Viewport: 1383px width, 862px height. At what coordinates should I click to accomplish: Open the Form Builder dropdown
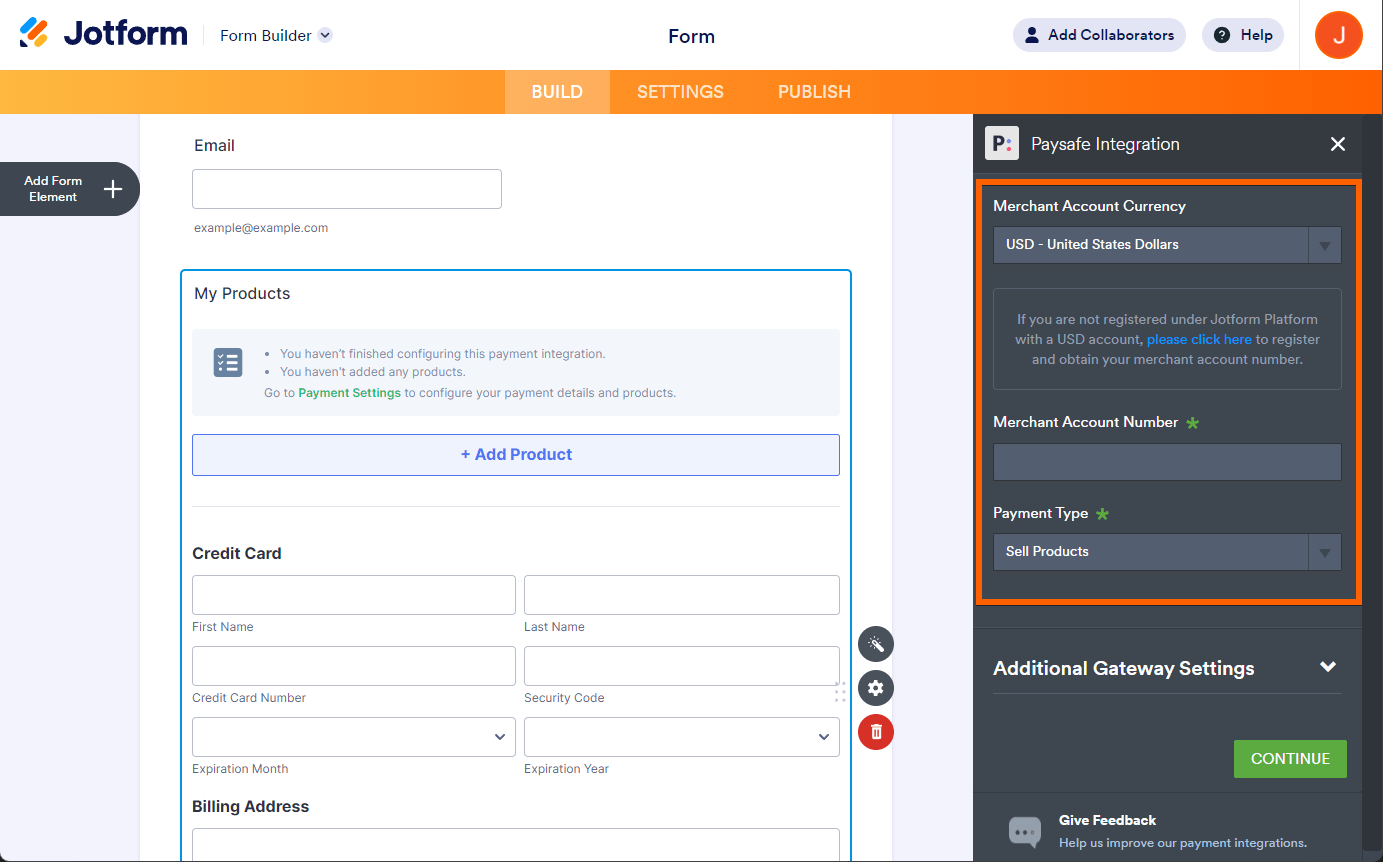276,35
